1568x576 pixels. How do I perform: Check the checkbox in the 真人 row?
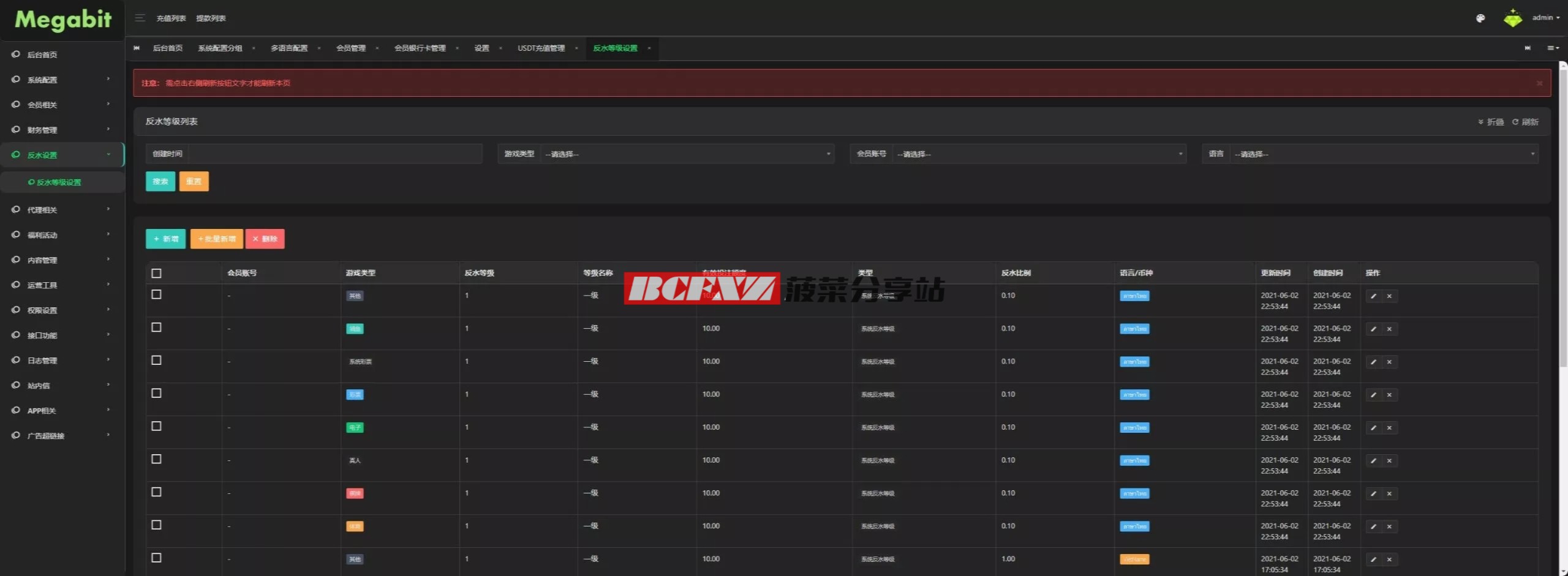[x=157, y=459]
